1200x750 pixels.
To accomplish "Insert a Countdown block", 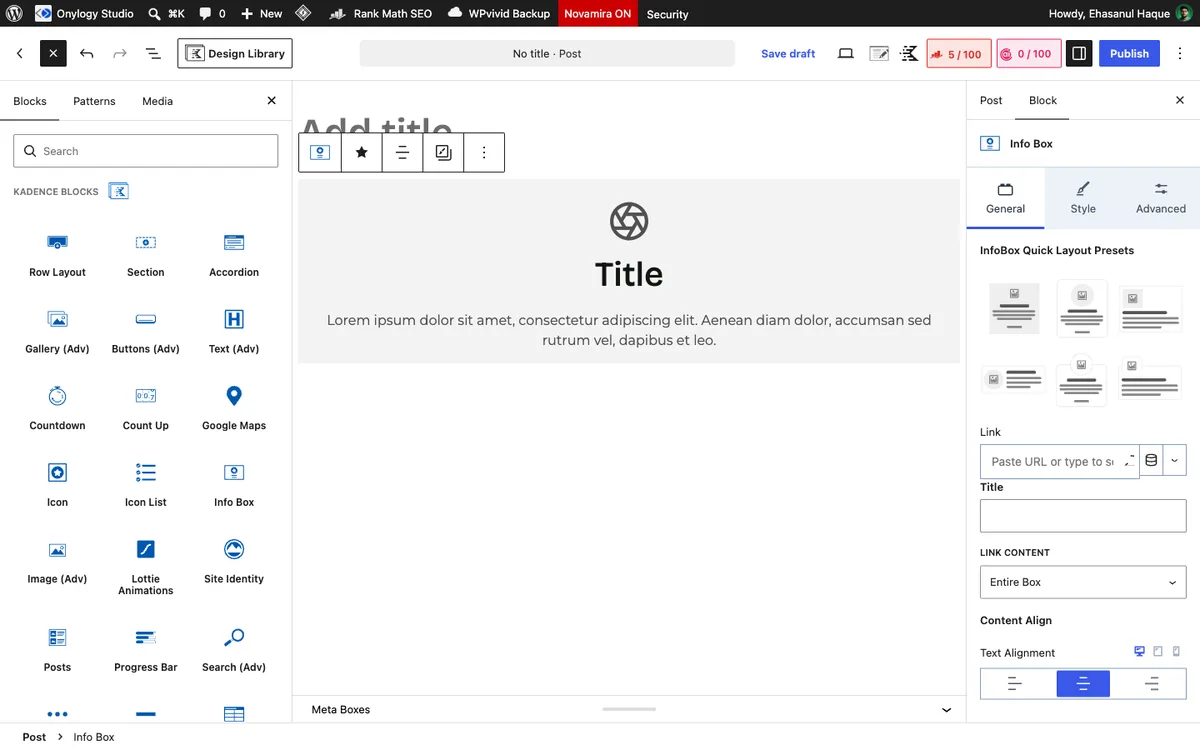I will [x=57, y=409].
